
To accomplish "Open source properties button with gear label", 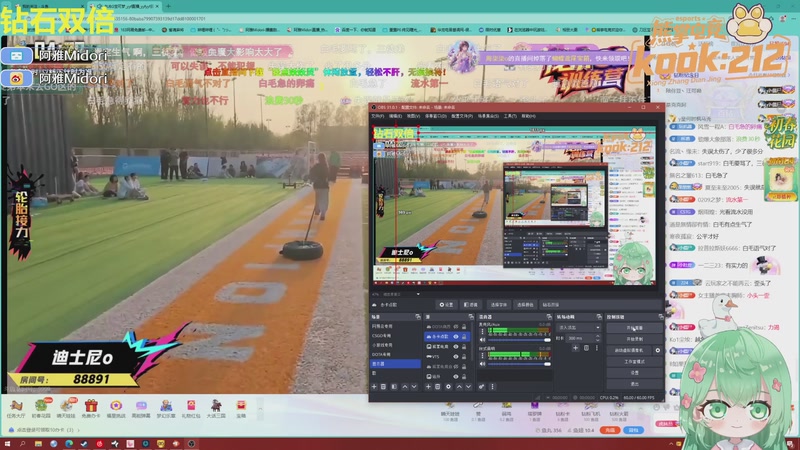I will 446,305.
